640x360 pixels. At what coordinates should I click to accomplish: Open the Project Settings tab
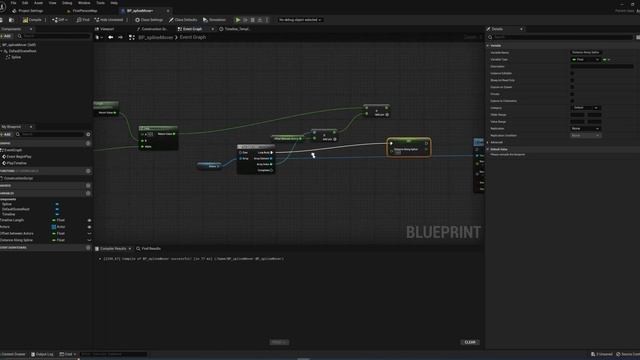(x=28, y=11)
